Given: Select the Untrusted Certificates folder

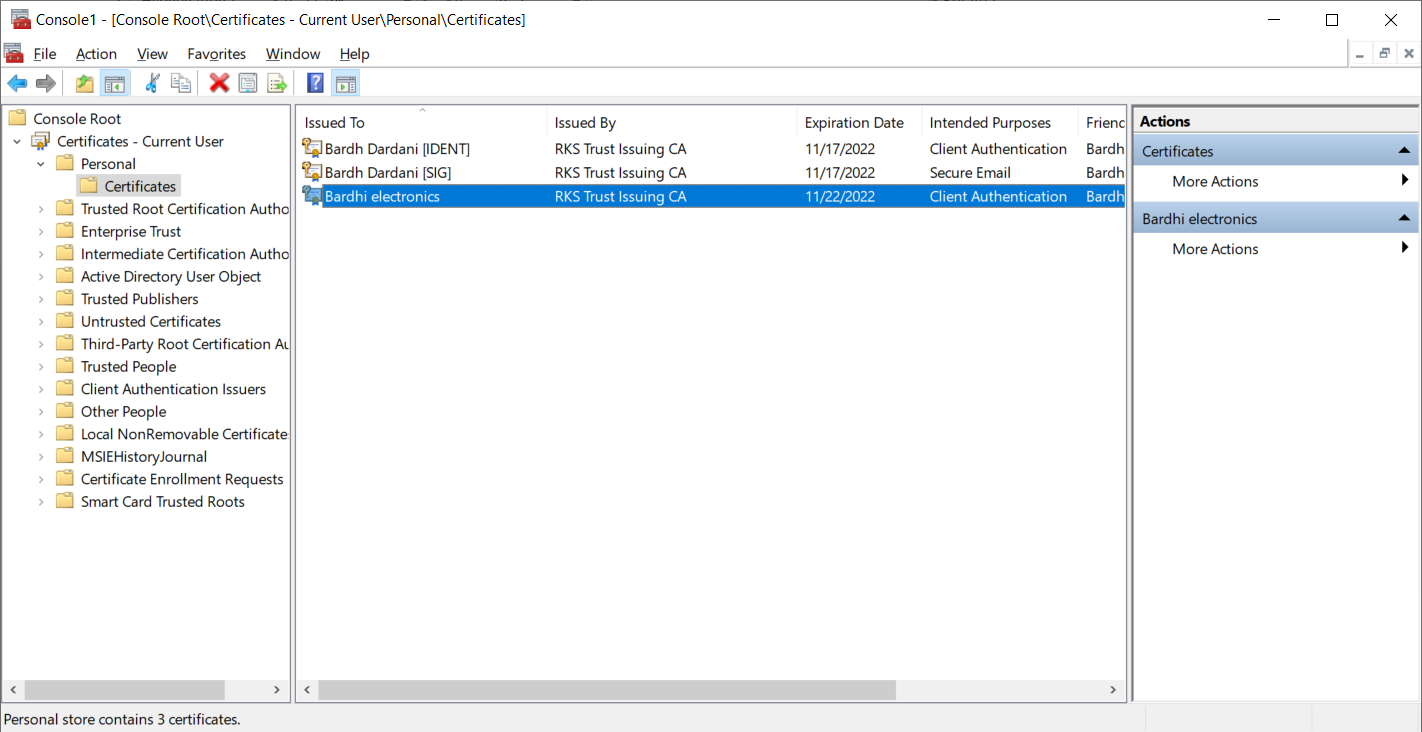Looking at the screenshot, I should point(151,321).
